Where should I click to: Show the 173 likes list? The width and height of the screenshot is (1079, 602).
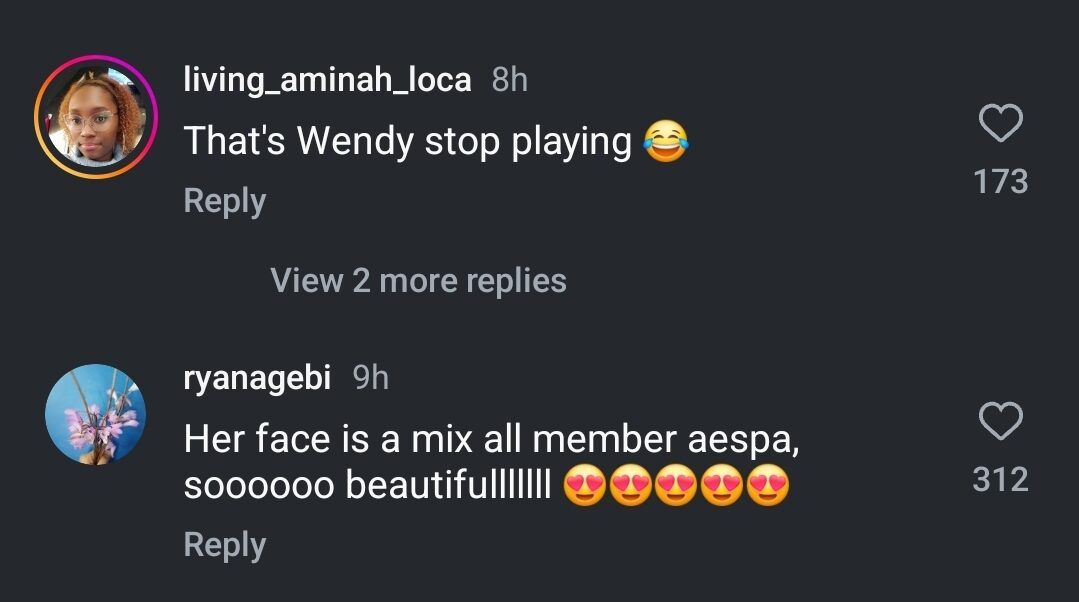(x=1000, y=181)
